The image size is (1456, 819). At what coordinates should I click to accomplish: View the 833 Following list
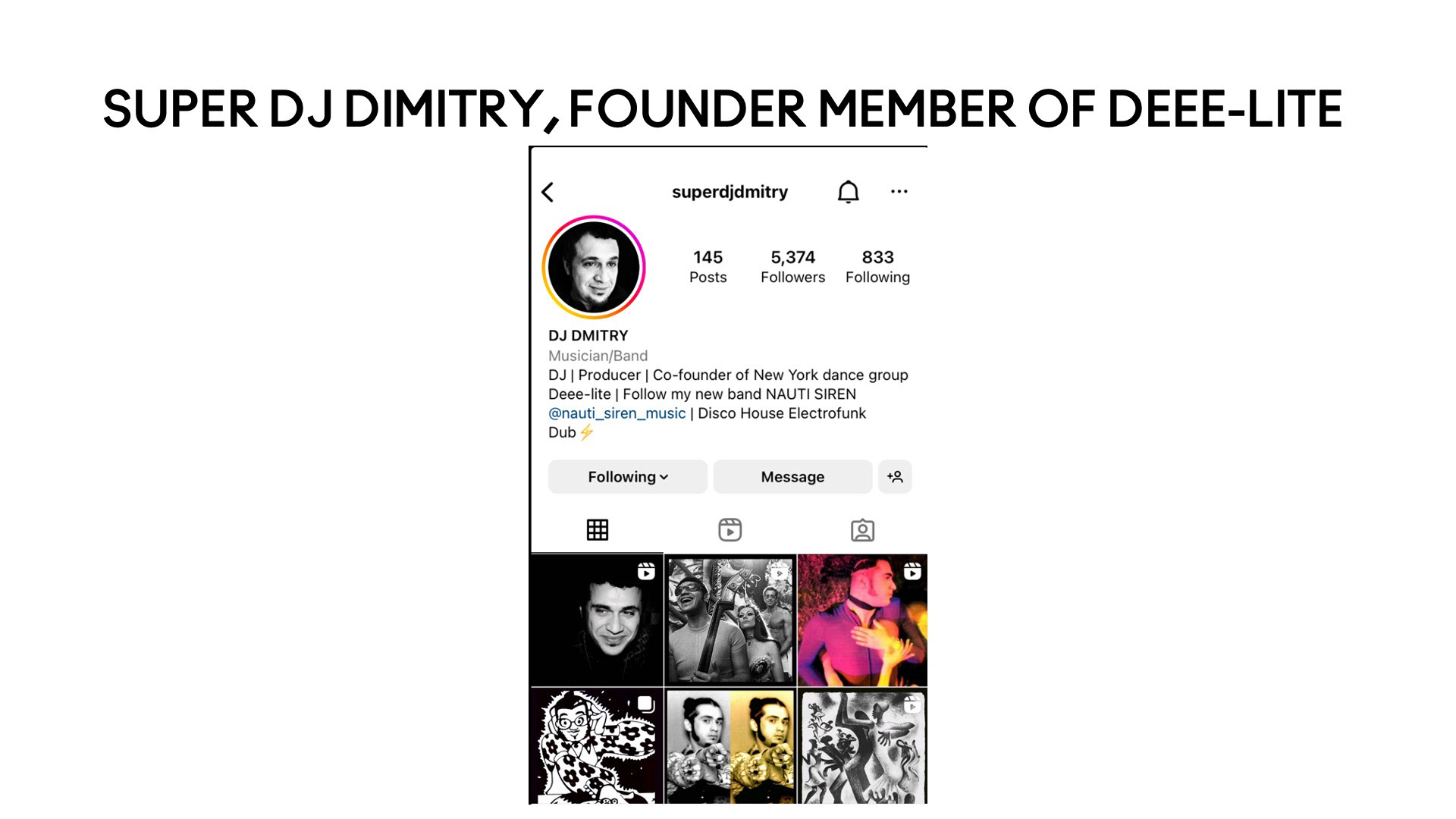tap(877, 267)
